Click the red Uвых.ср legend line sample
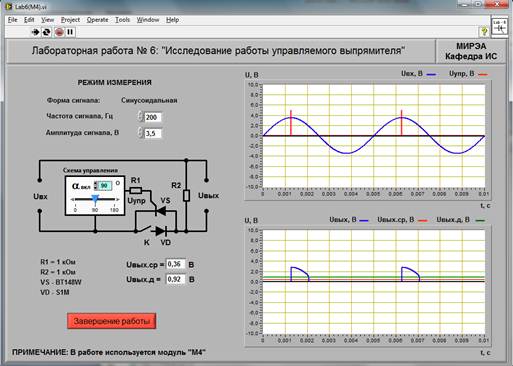 point(423,220)
